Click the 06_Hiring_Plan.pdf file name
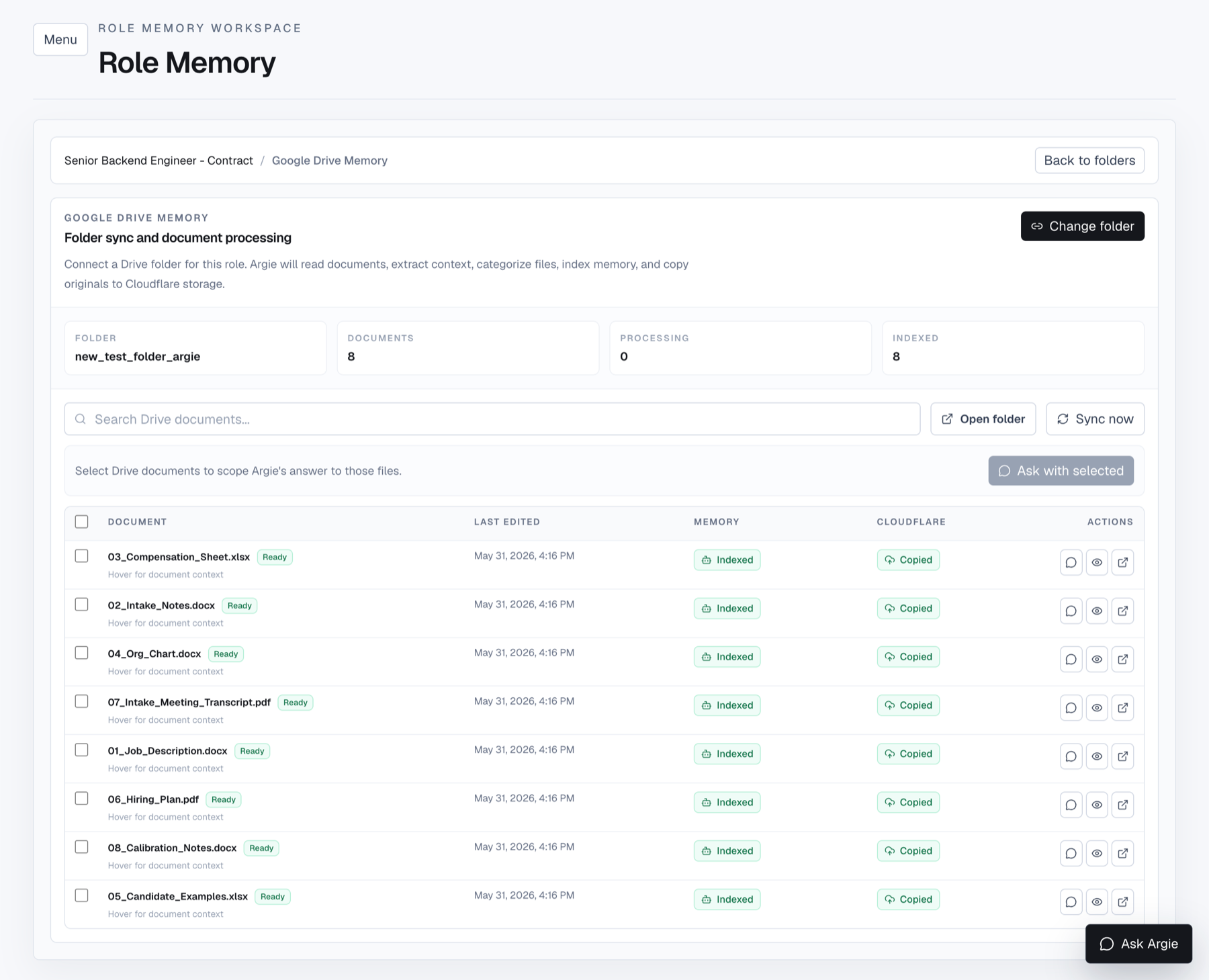The width and height of the screenshot is (1209, 980). click(153, 799)
